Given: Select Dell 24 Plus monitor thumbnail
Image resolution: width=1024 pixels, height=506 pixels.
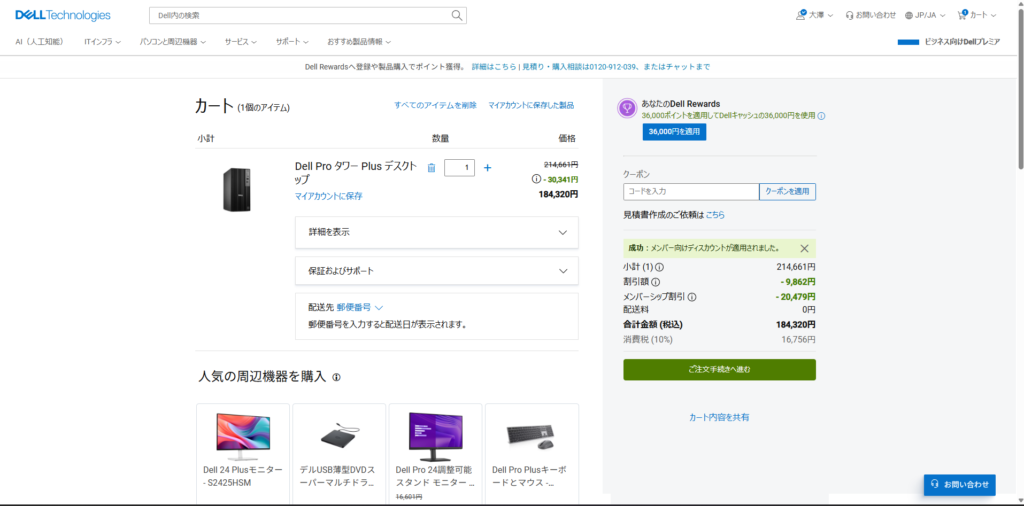Looking at the screenshot, I should 243,436.
